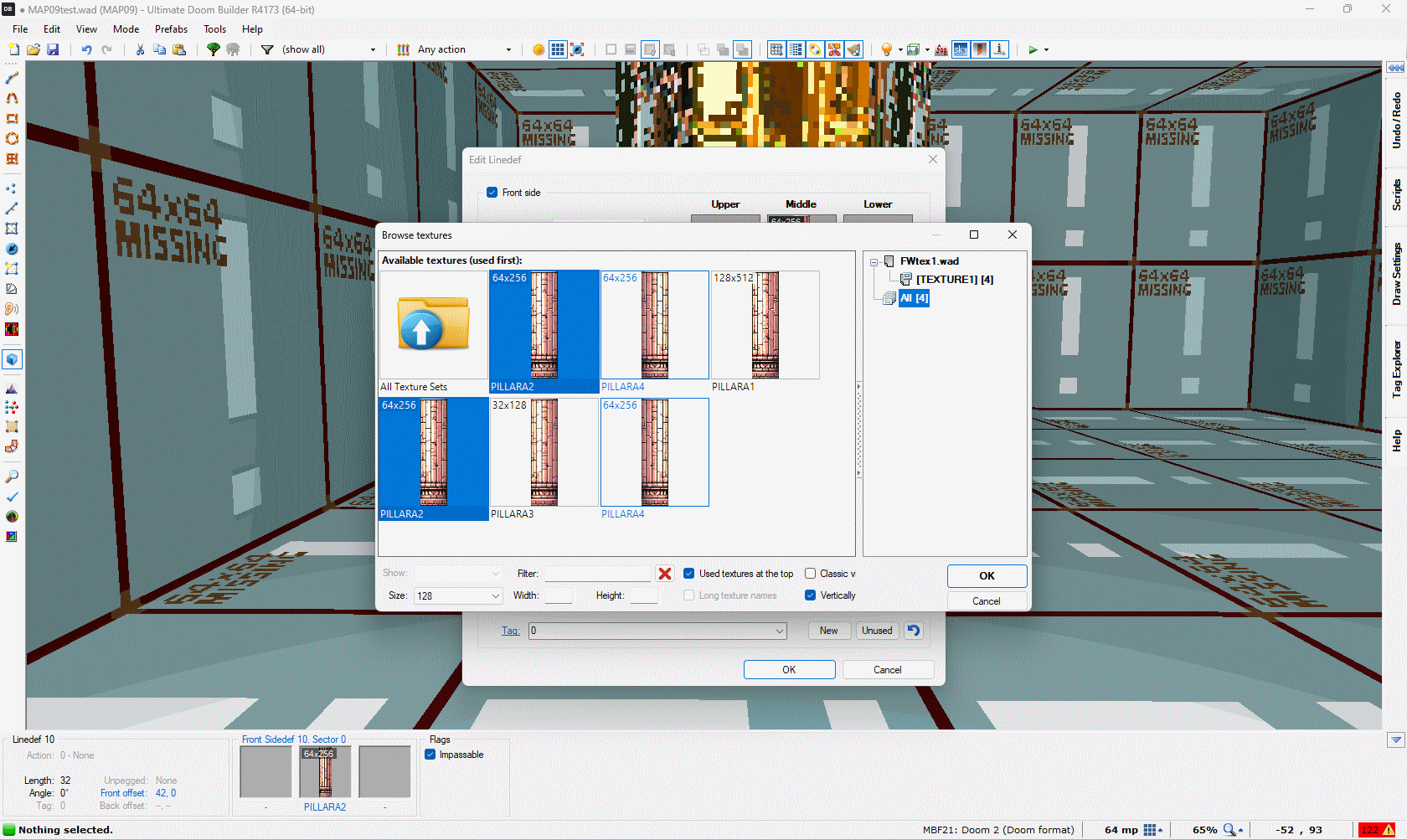Click the Unused tag button
This screenshot has width=1407, height=840.
click(877, 631)
